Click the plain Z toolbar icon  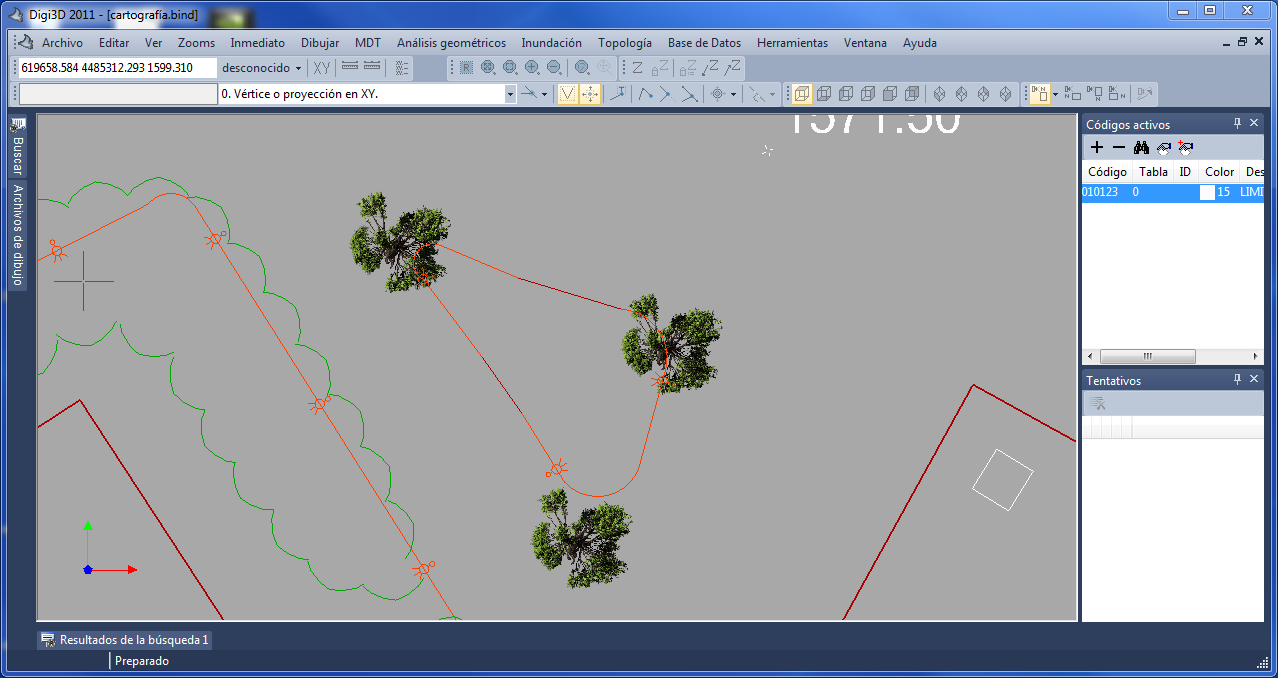coord(637,68)
